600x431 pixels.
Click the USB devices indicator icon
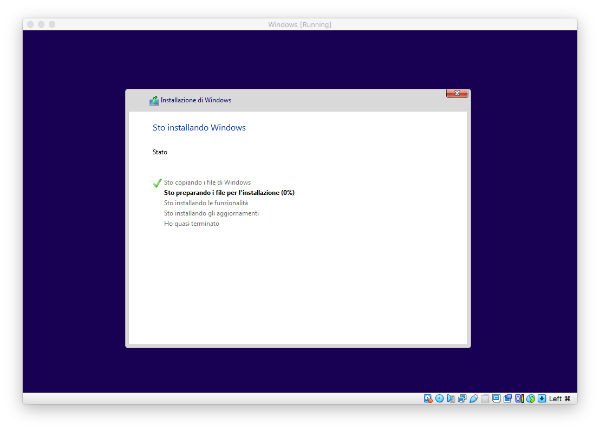coord(474,398)
